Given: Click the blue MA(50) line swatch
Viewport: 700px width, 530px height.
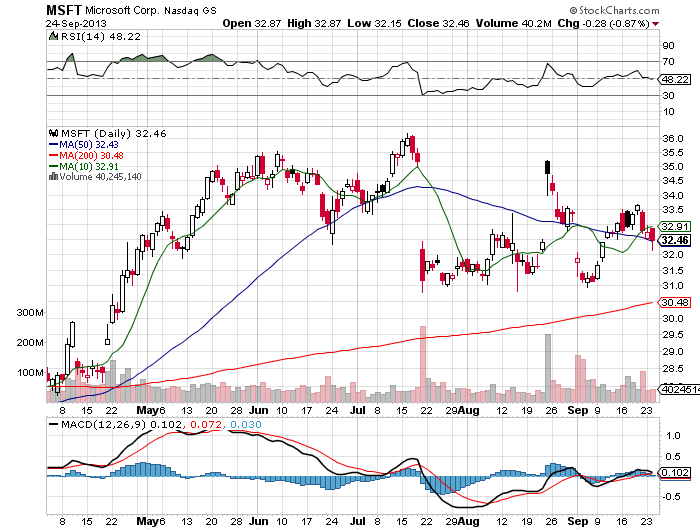Looking at the screenshot, I should [x=53, y=145].
